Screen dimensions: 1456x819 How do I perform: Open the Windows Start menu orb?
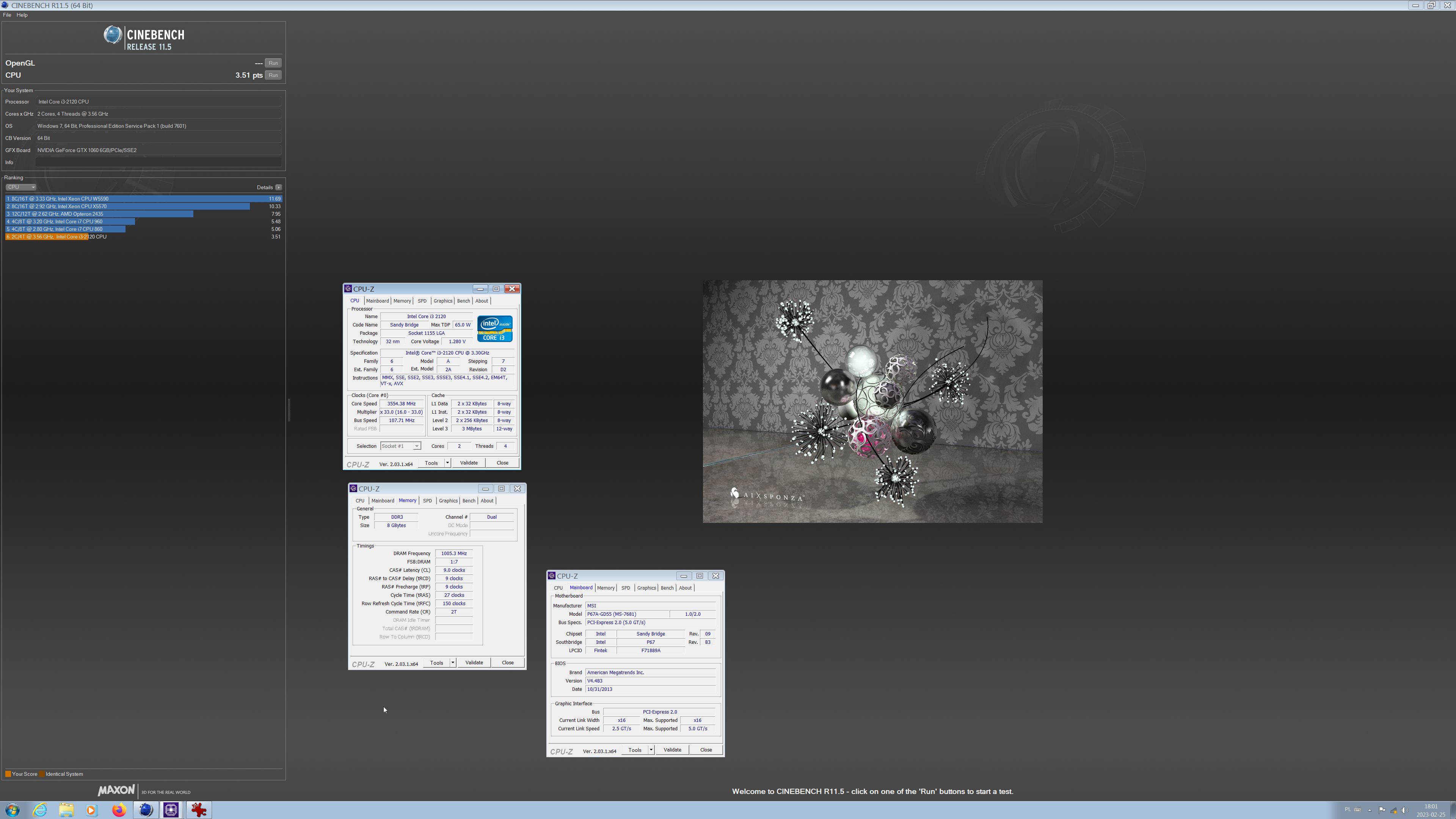13,810
